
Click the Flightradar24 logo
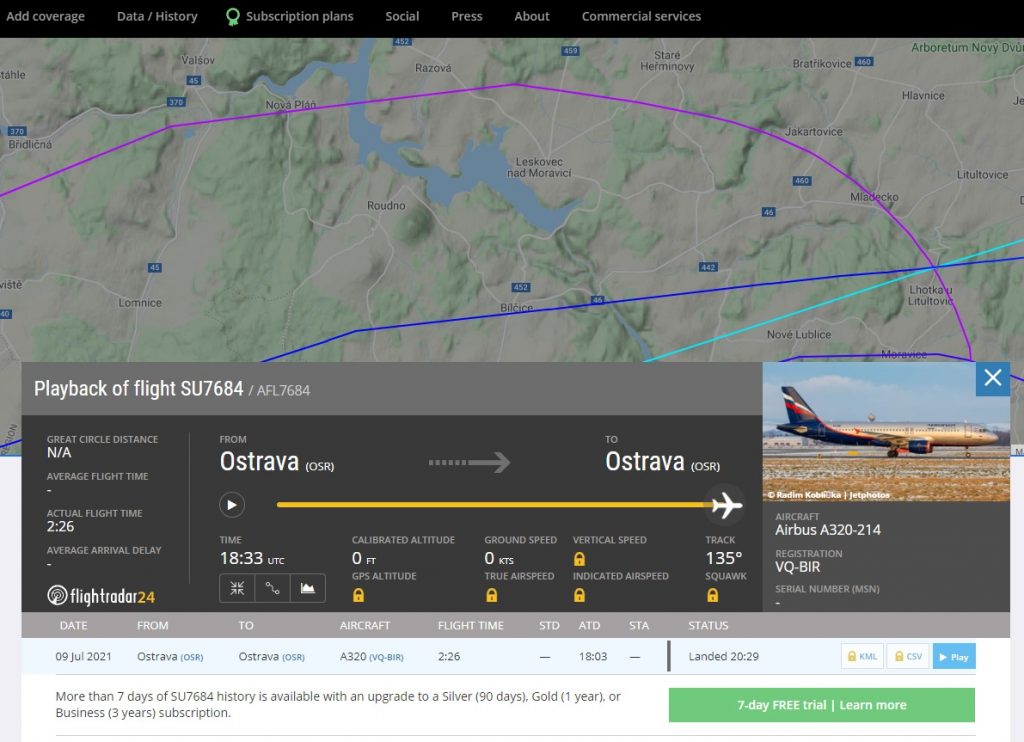101,595
